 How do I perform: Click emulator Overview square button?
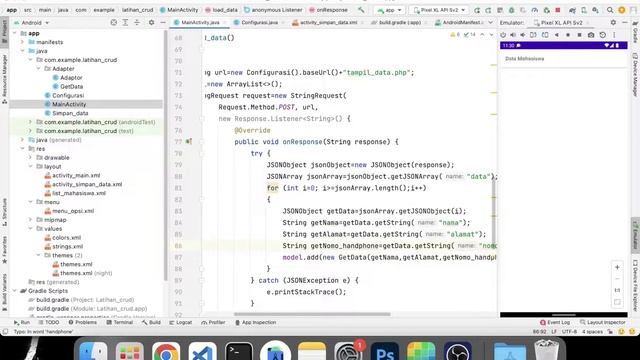click(579, 35)
